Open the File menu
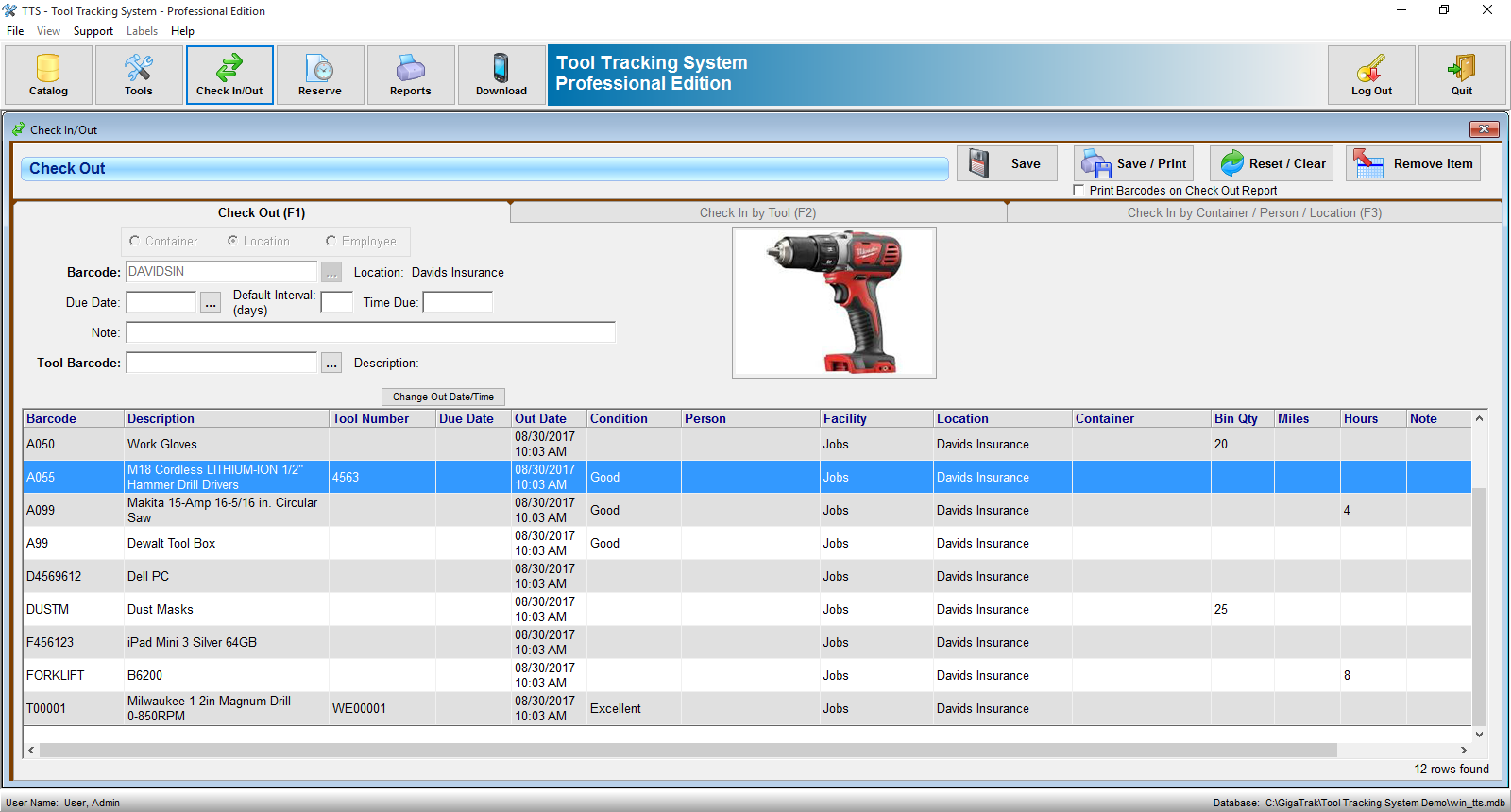The width and height of the screenshot is (1511, 812). [x=15, y=31]
